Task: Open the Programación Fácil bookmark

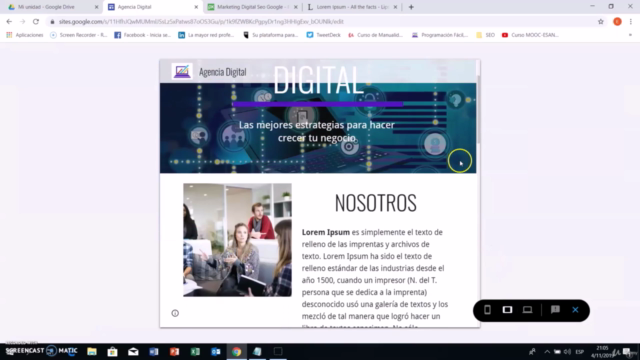Action: pyautogui.click(x=439, y=35)
